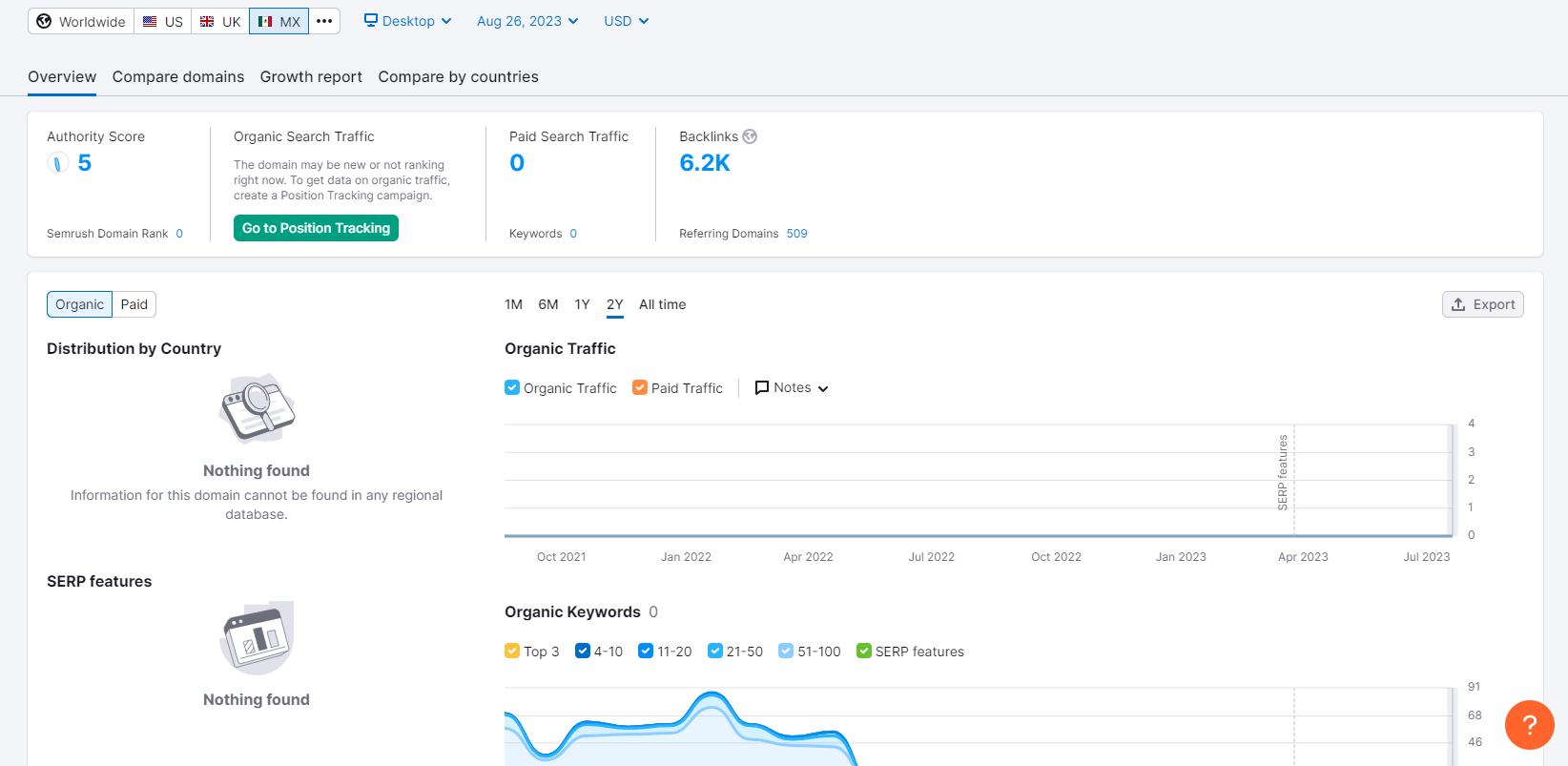The image size is (1568, 766).
Task: Click the Worldwide globe icon
Action: tap(44, 21)
